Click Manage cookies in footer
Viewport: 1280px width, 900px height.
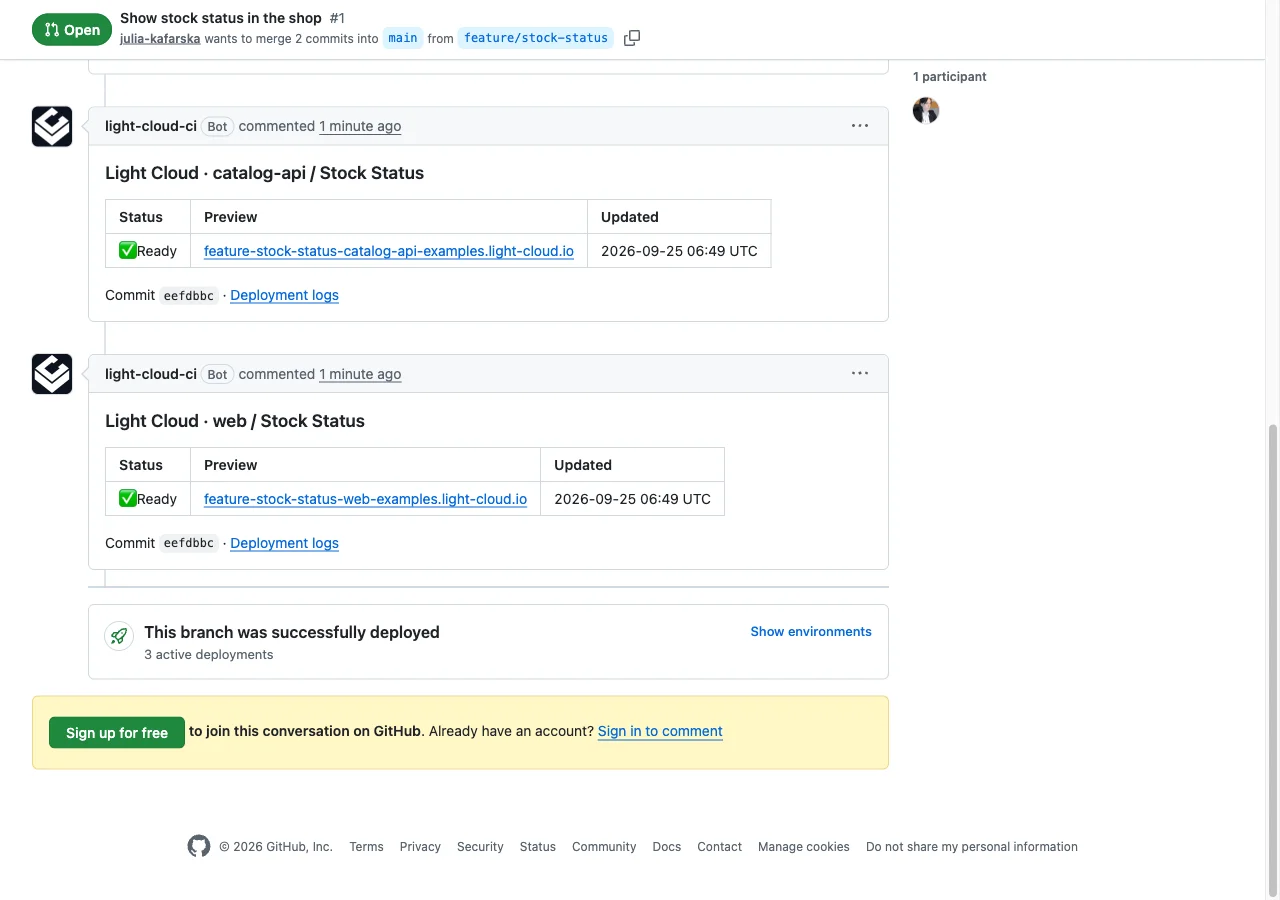pos(804,847)
